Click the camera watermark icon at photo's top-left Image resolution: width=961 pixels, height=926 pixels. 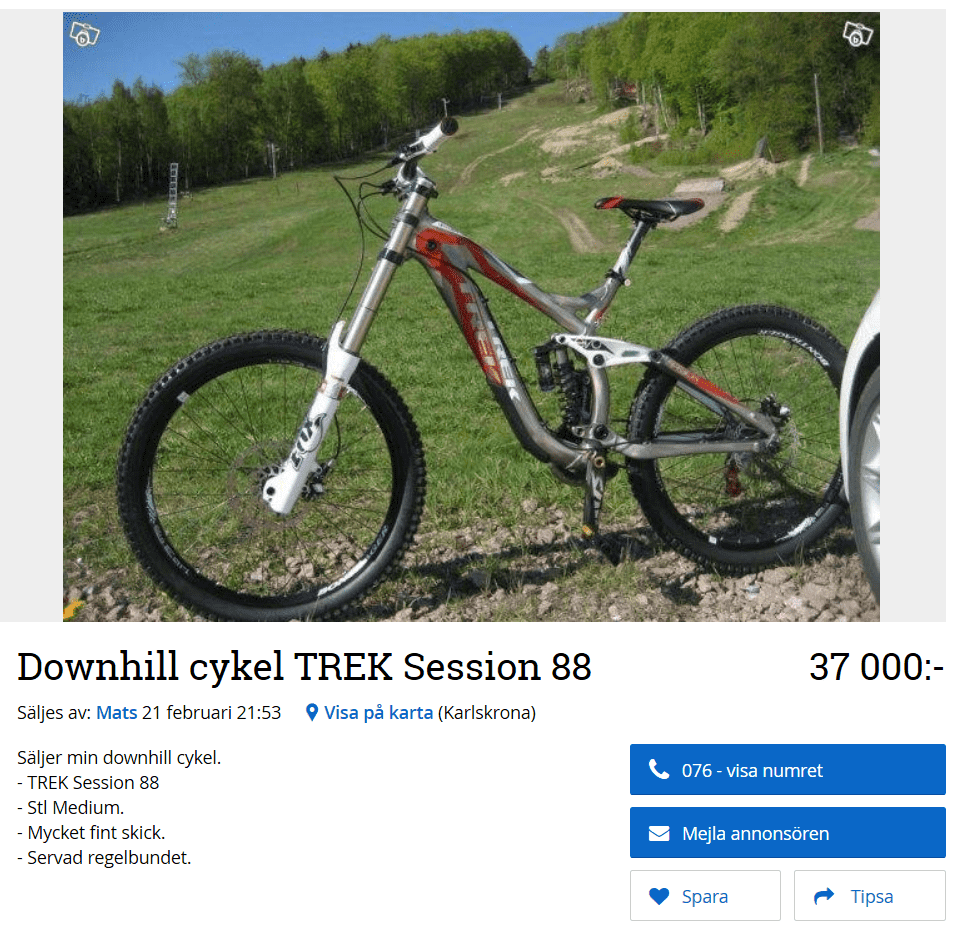tap(85, 34)
